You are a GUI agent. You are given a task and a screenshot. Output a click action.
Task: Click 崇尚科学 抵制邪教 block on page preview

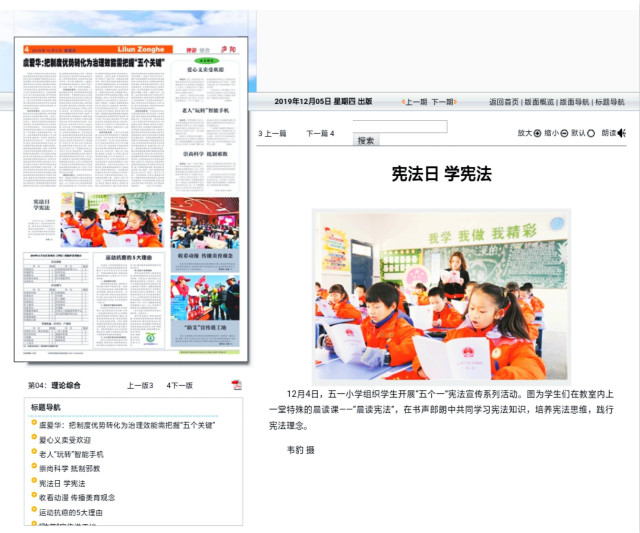tap(205, 171)
